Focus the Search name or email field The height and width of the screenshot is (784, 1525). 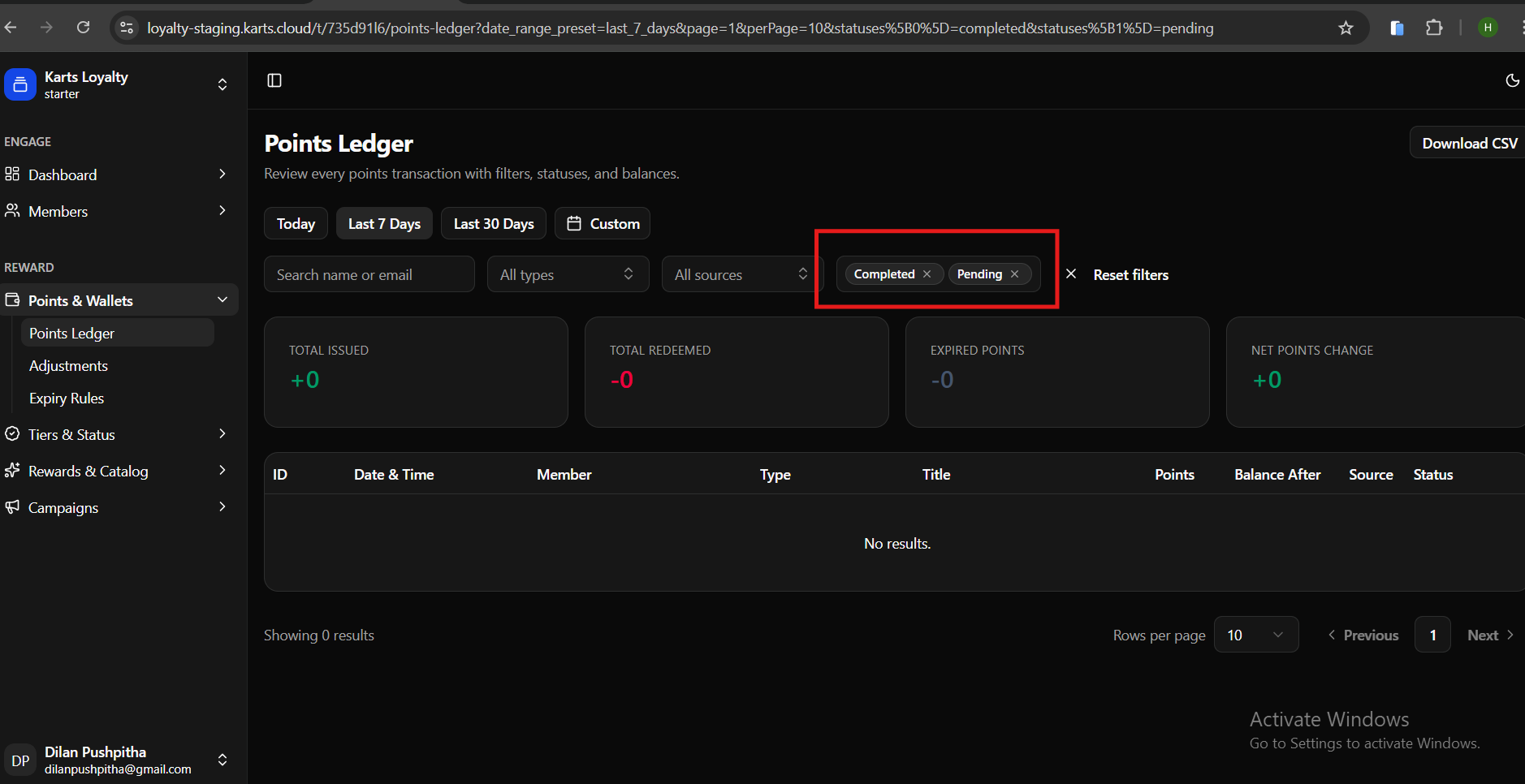(x=369, y=275)
